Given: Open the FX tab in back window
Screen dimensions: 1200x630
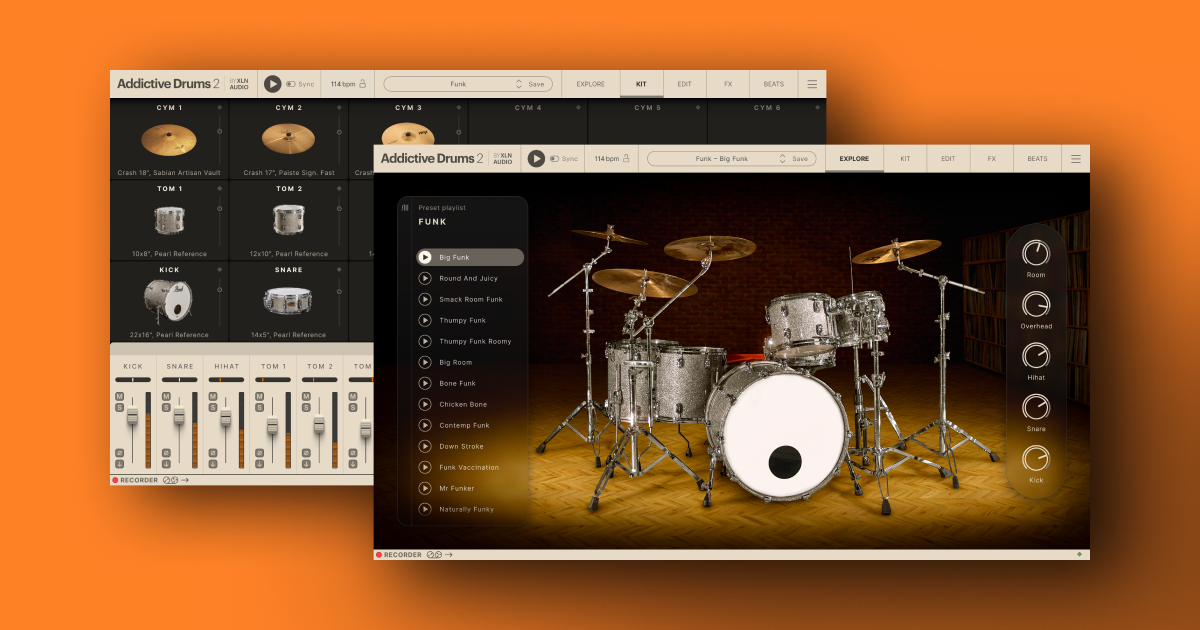Looking at the screenshot, I should 728,84.
